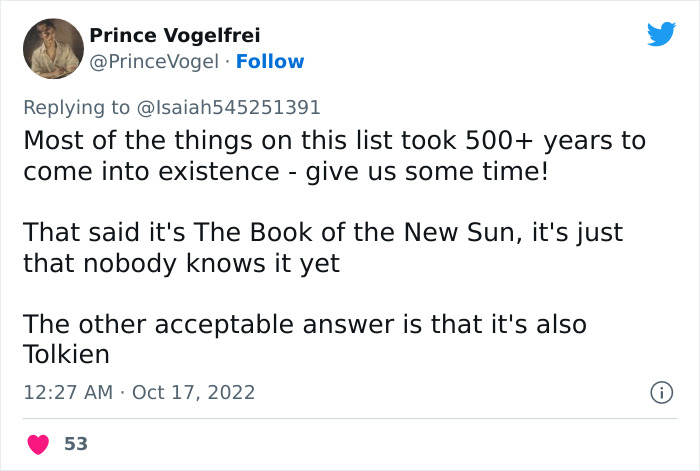This screenshot has width=700, height=471.
Task: View the 53 likes count
Action: click(76, 443)
